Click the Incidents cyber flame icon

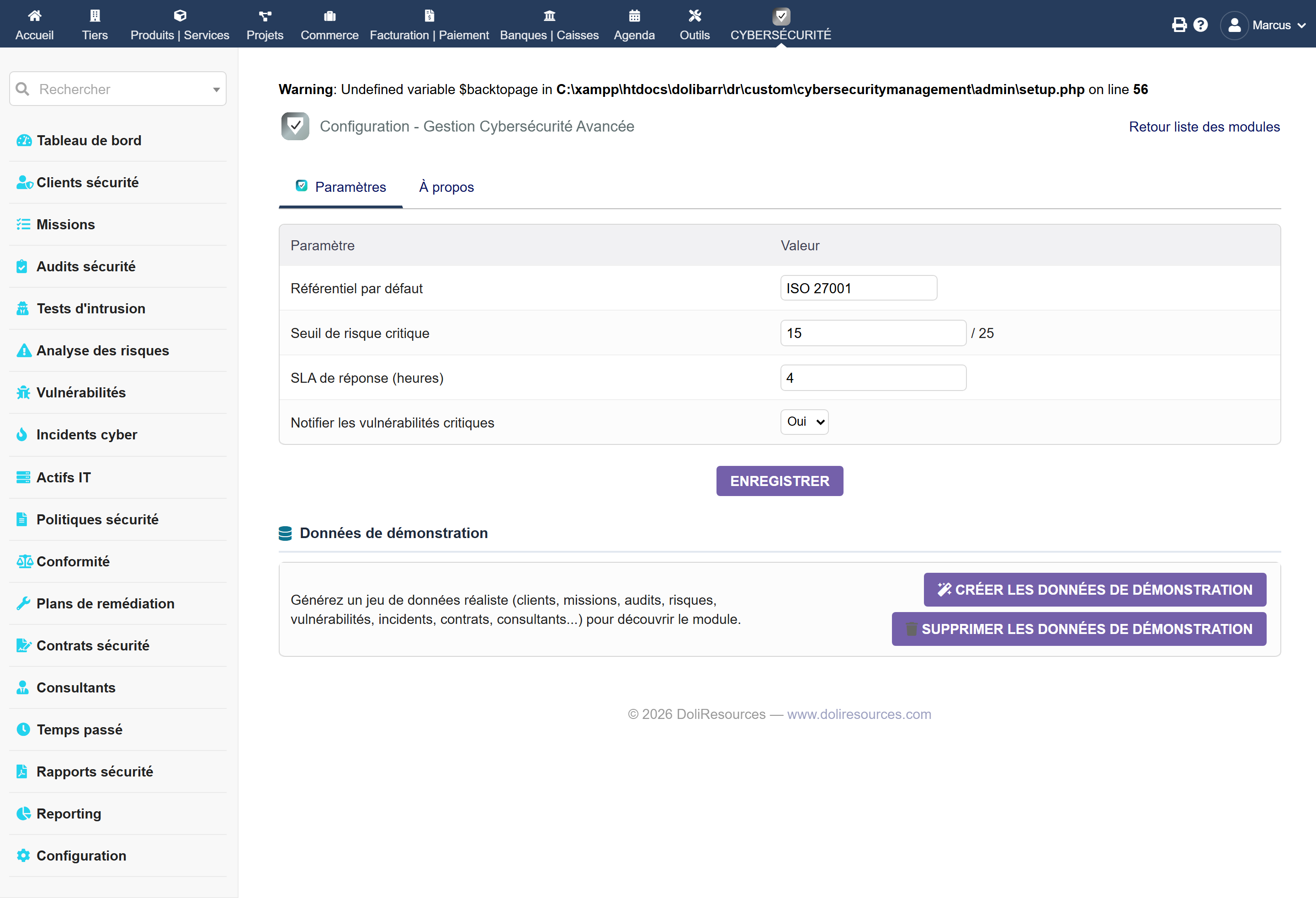tap(22, 434)
